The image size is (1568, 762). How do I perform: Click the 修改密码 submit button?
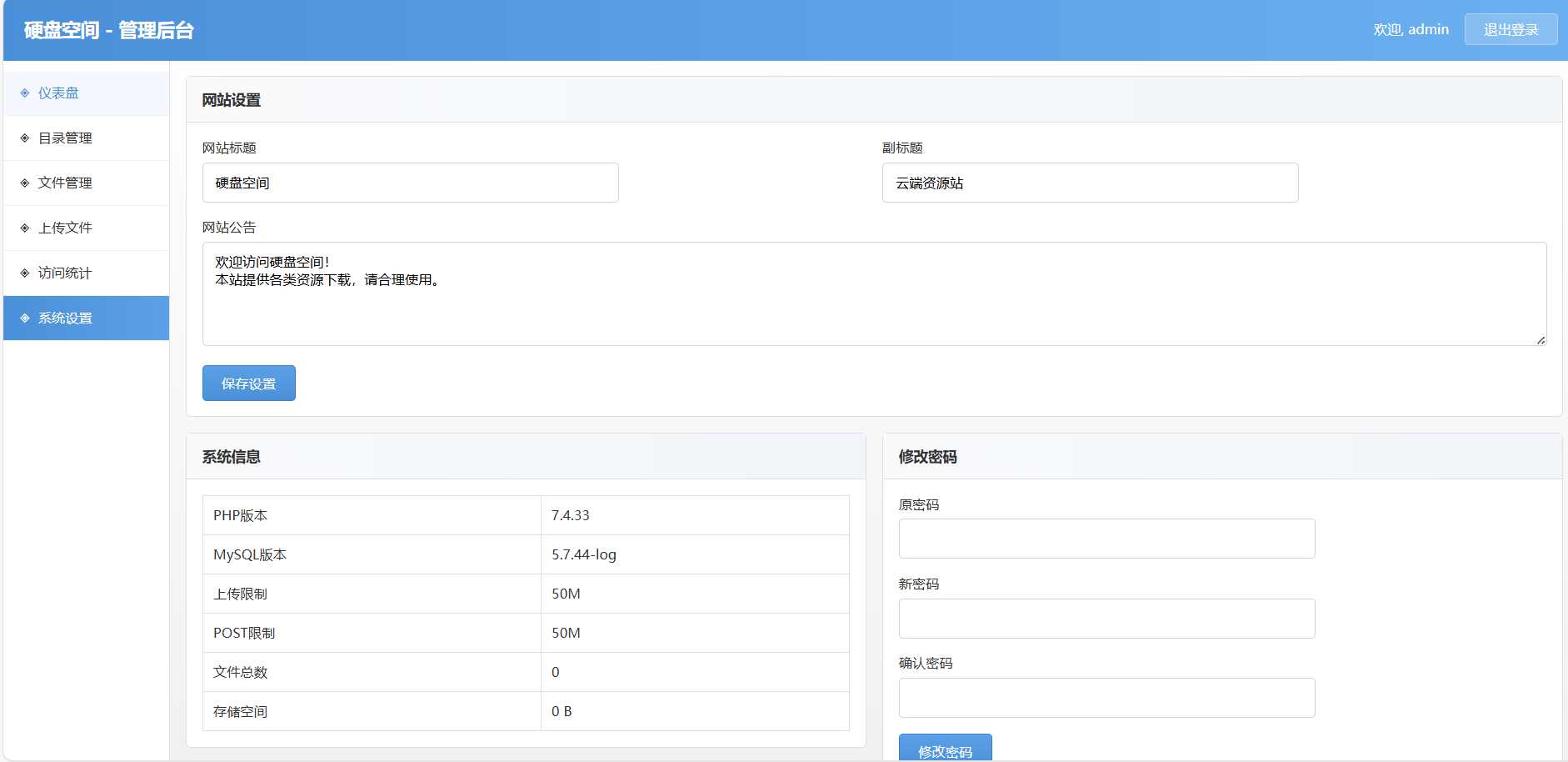945,749
